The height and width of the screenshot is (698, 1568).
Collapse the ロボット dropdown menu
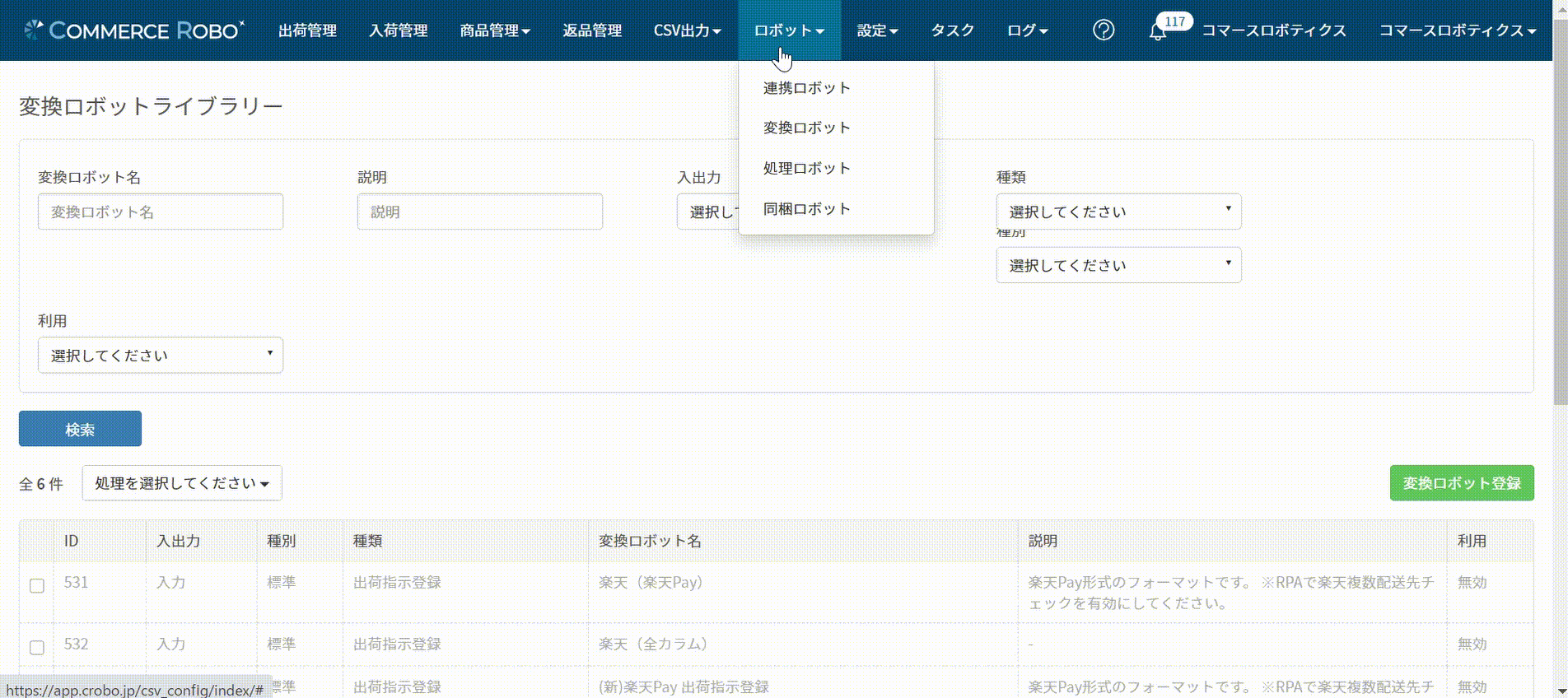[x=789, y=30]
